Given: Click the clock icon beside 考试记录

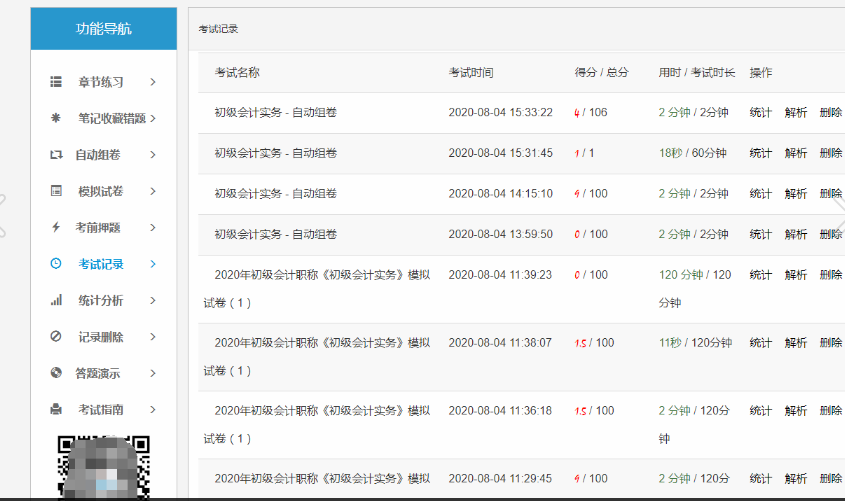Looking at the screenshot, I should (56, 264).
